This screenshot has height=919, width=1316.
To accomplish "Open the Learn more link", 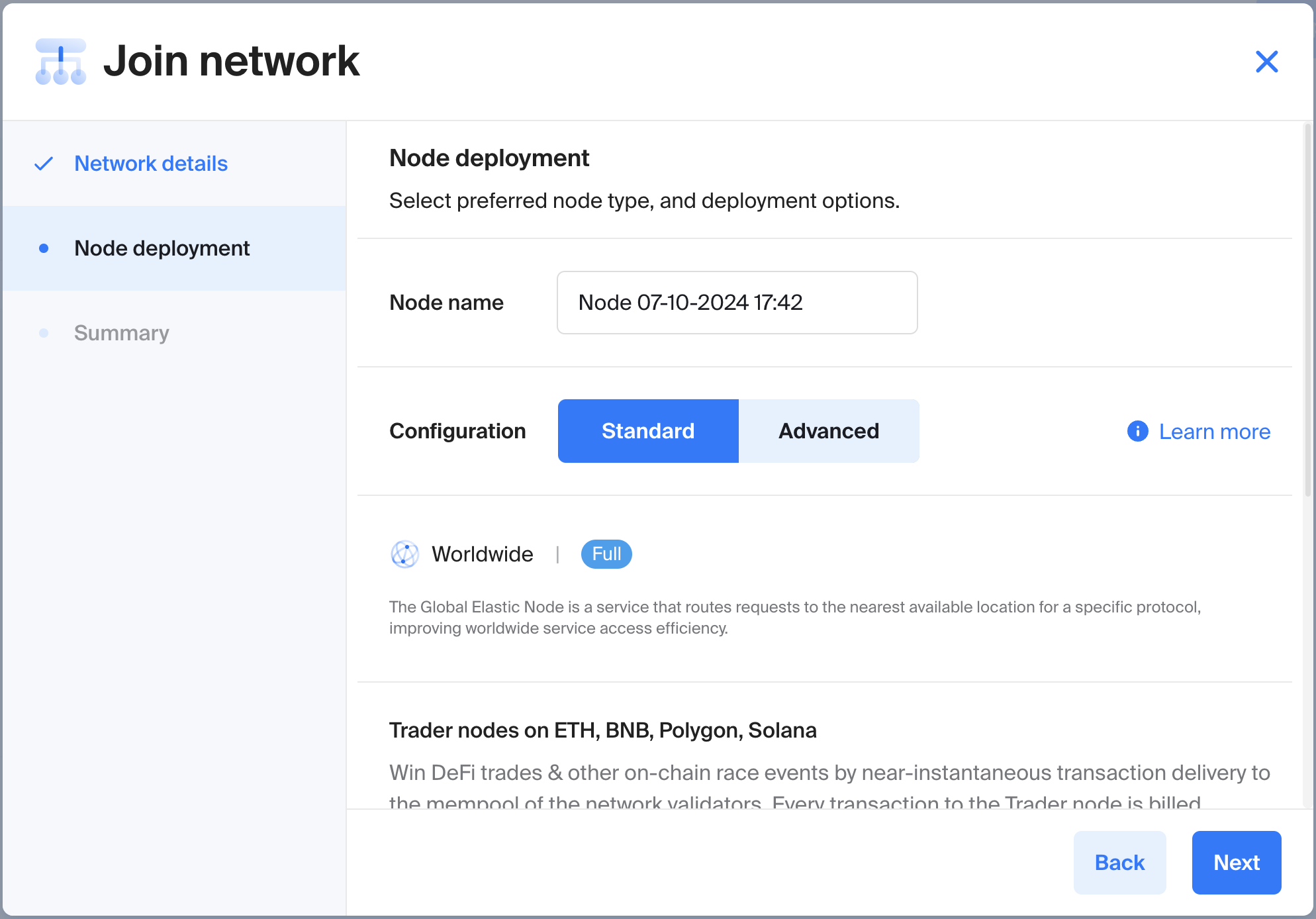I will [1214, 432].
